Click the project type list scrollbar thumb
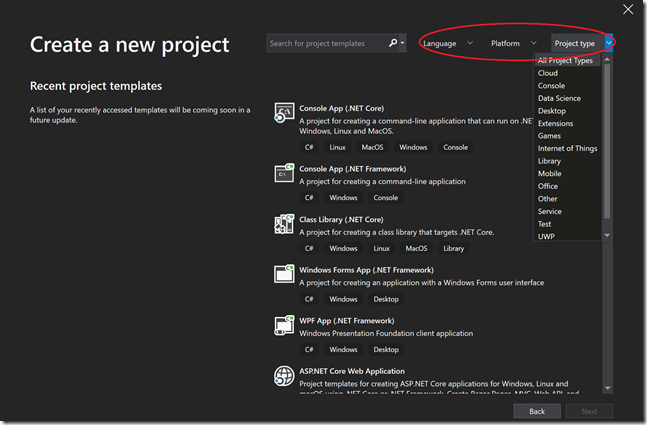Viewport: 647px width, 425px height. [607, 141]
